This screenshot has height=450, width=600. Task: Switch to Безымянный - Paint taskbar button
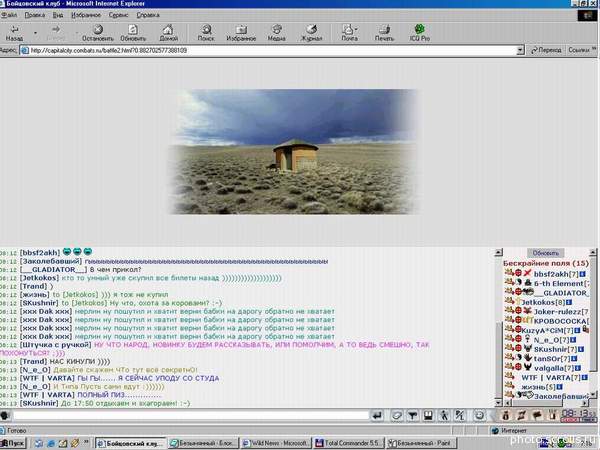click(421, 443)
